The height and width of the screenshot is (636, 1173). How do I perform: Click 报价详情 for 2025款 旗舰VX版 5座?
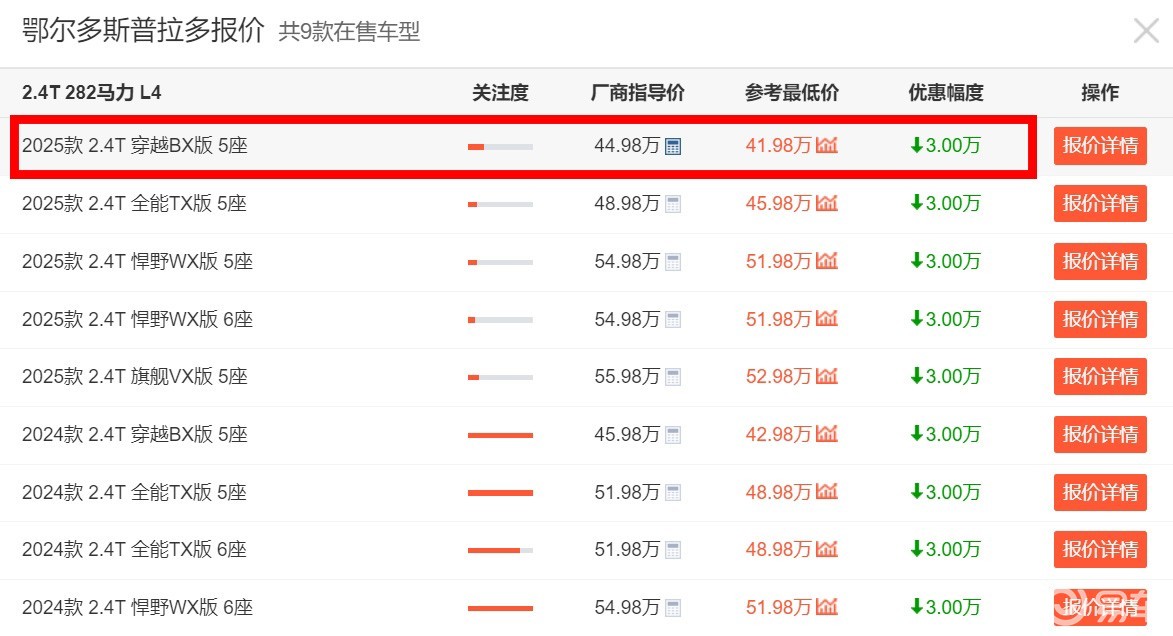1100,376
